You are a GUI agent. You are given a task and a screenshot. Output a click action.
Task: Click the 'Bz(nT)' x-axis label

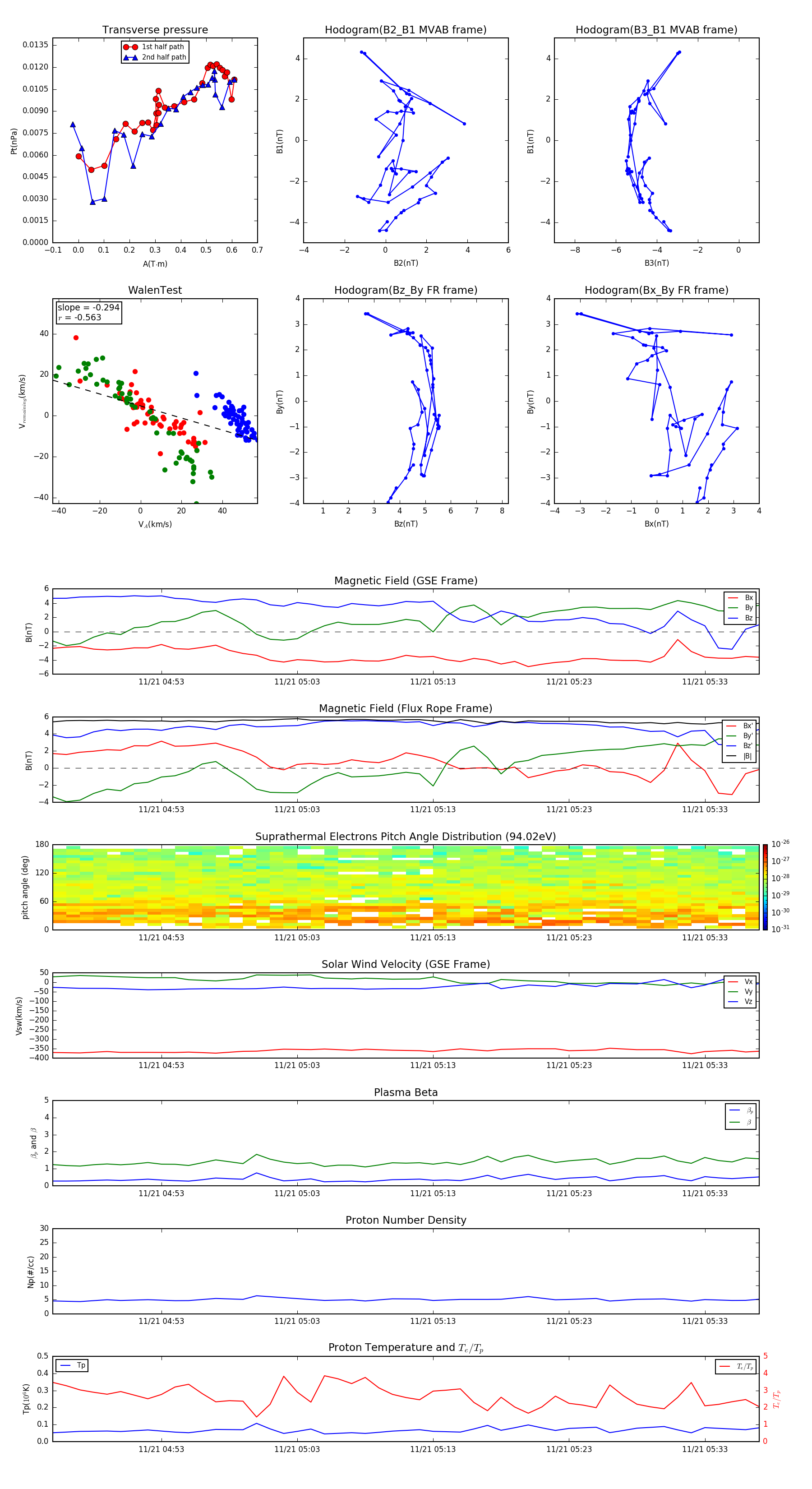[406, 524]
